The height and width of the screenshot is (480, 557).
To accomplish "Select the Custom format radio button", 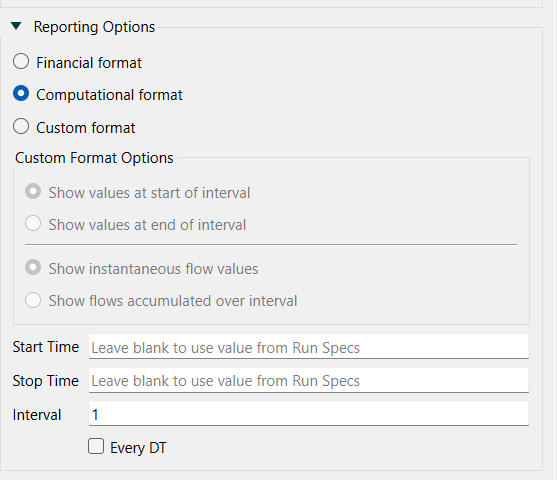I will pos(21,126).
